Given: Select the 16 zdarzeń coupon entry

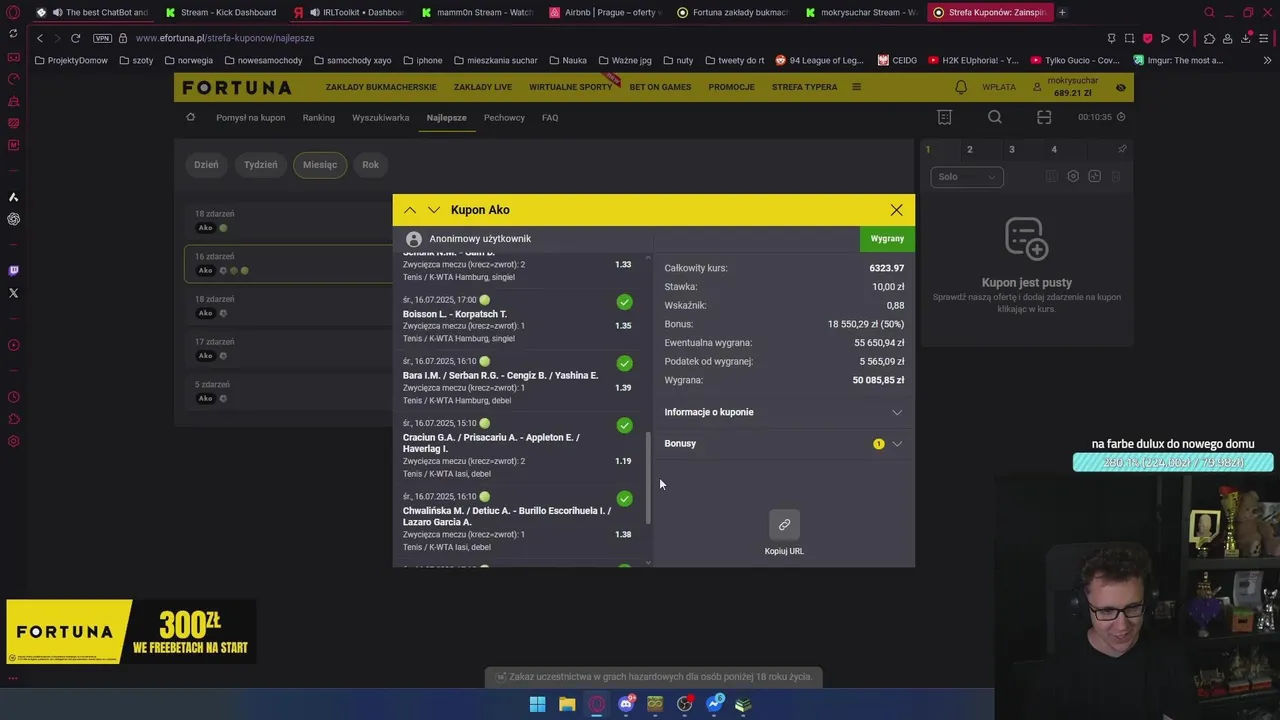Looking at the screenshot, I should pyautogui.click(x=288, y=263).
